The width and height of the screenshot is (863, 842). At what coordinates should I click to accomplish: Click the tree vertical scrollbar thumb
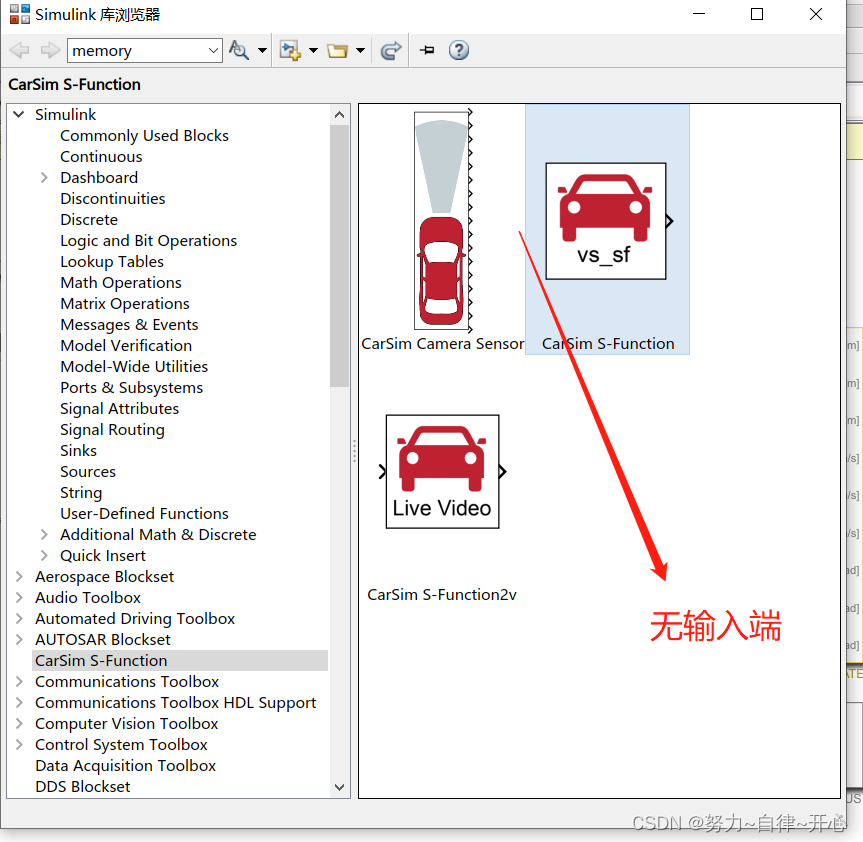coord(340,256)
